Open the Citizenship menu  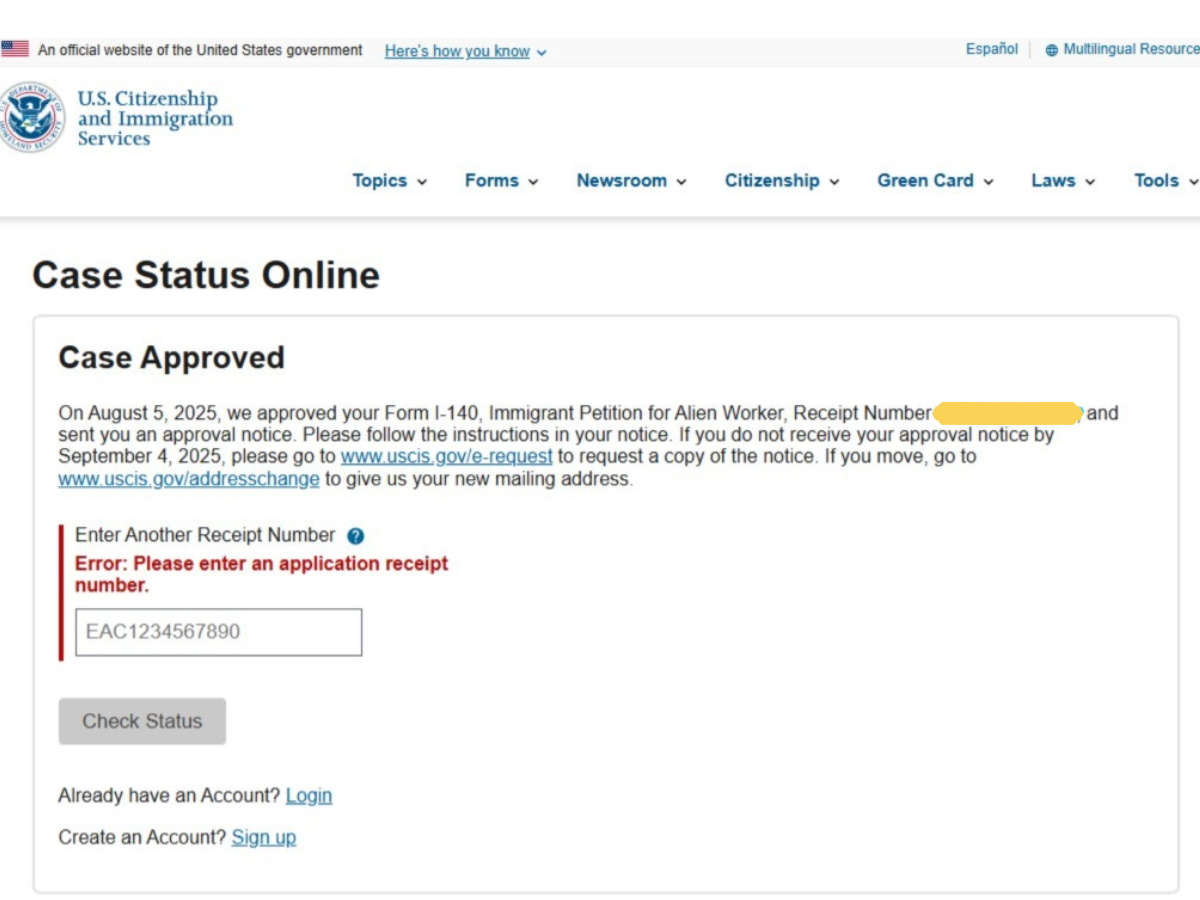pyautogui.click(x=781, y=181)
